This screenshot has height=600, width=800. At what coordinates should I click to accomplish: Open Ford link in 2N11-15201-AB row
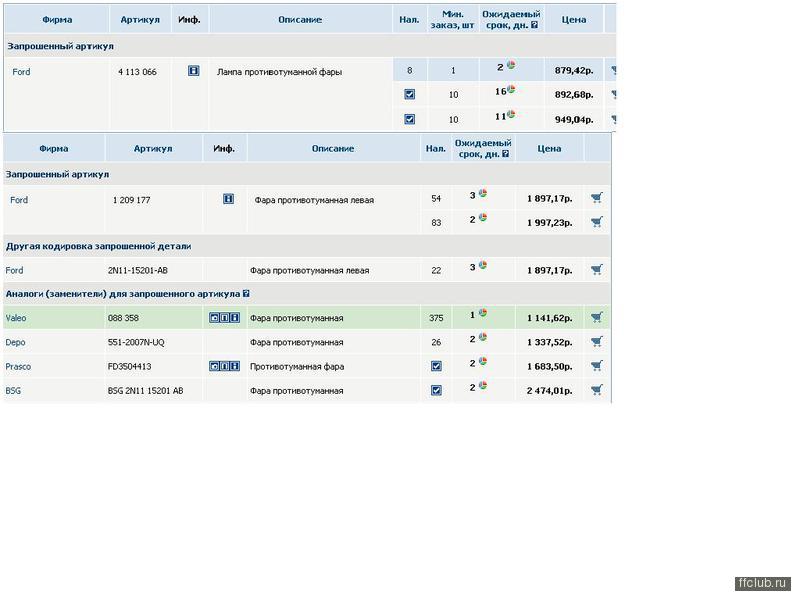click(14, 270)
